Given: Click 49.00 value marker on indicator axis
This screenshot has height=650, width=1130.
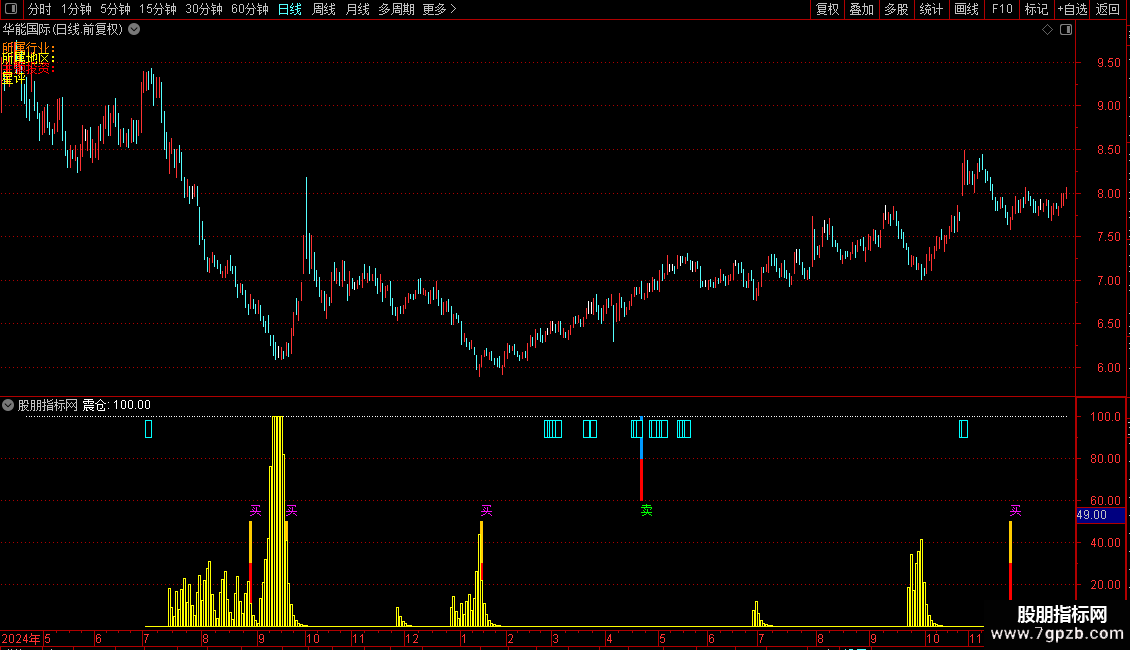Looking at the screenshot, I should (1100, 515).
